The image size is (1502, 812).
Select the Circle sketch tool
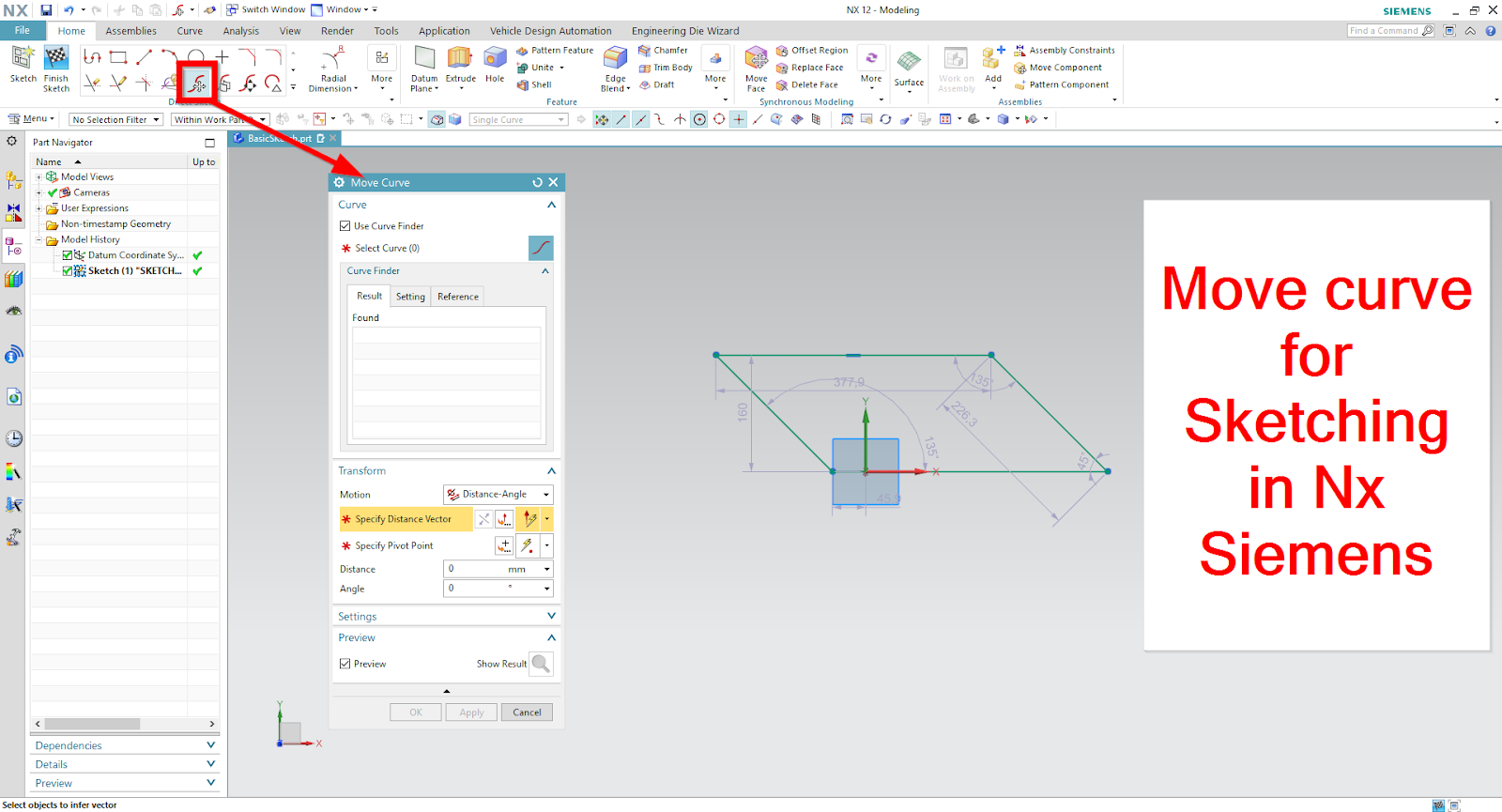pyautogui.click(x=195, y=57)
